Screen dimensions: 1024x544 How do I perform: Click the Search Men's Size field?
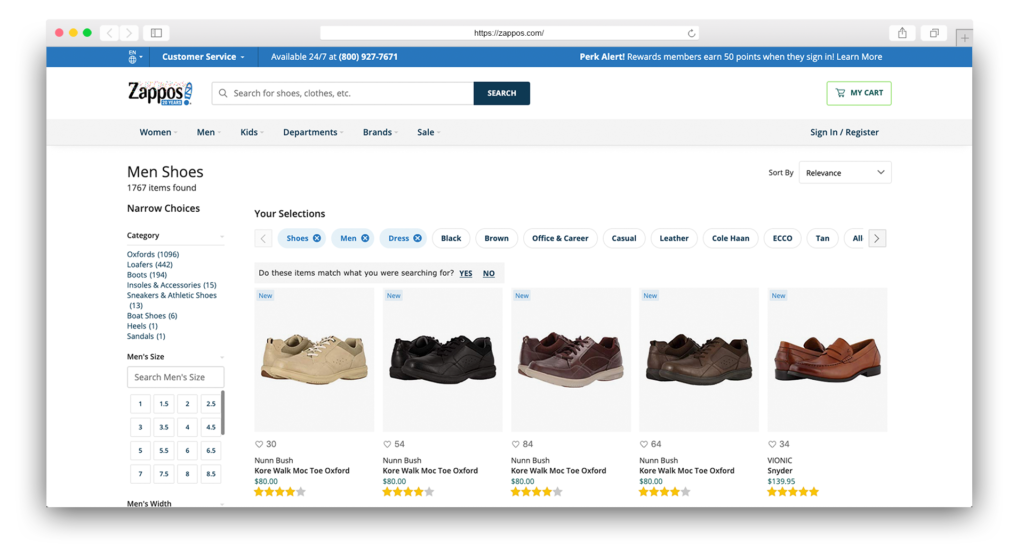click(175, 377)
